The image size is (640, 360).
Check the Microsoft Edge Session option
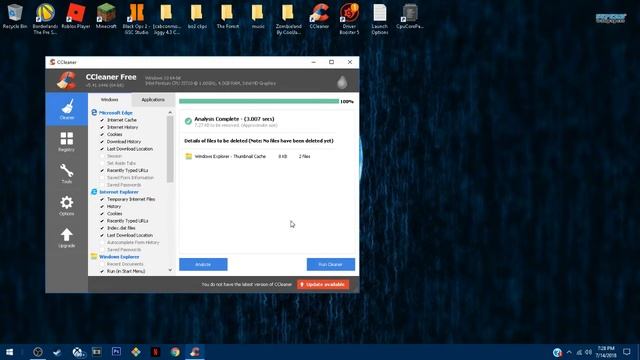pyautogui.click(x=102, y=156)
